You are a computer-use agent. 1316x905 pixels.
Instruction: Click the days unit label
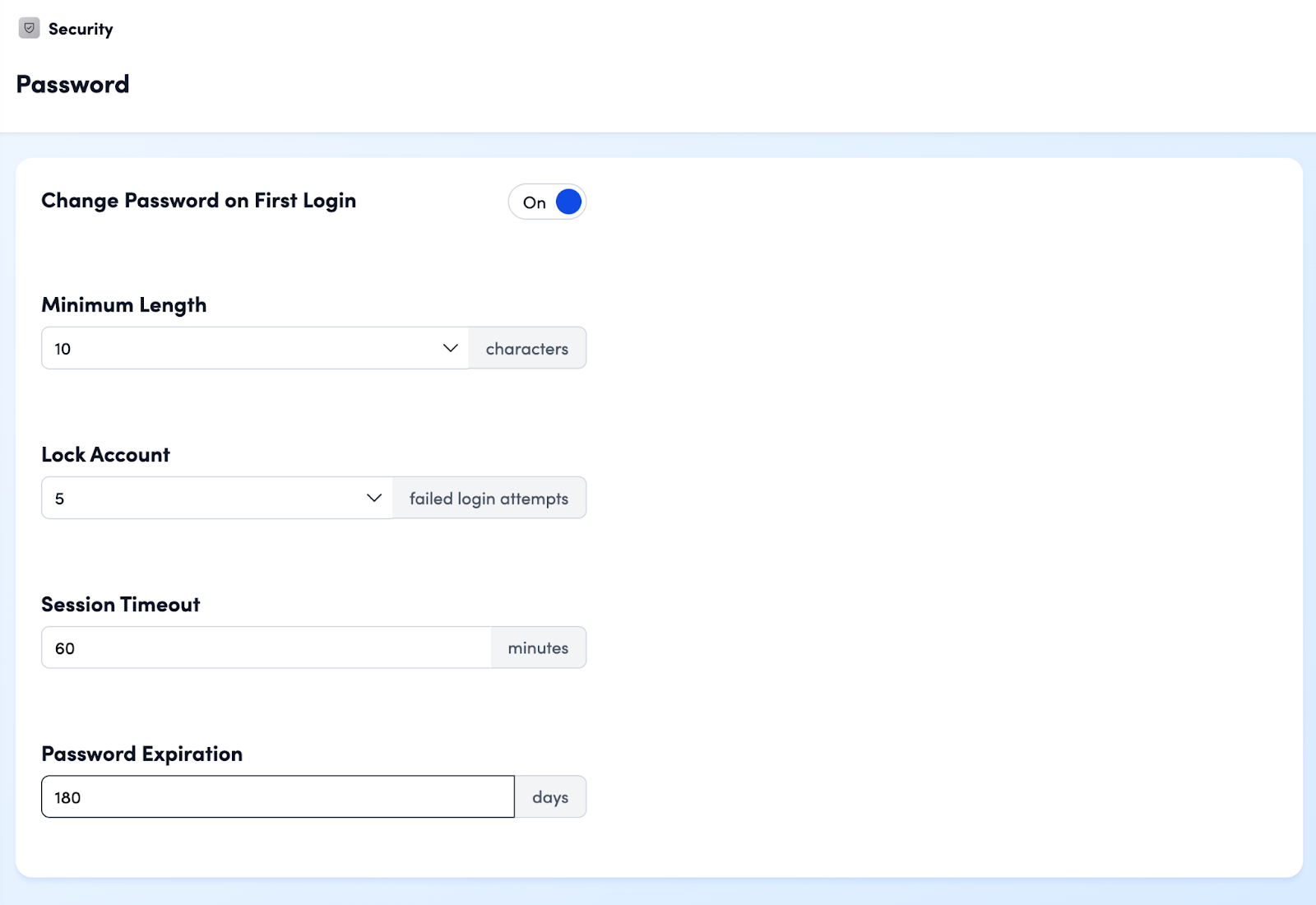pos(550,796)
